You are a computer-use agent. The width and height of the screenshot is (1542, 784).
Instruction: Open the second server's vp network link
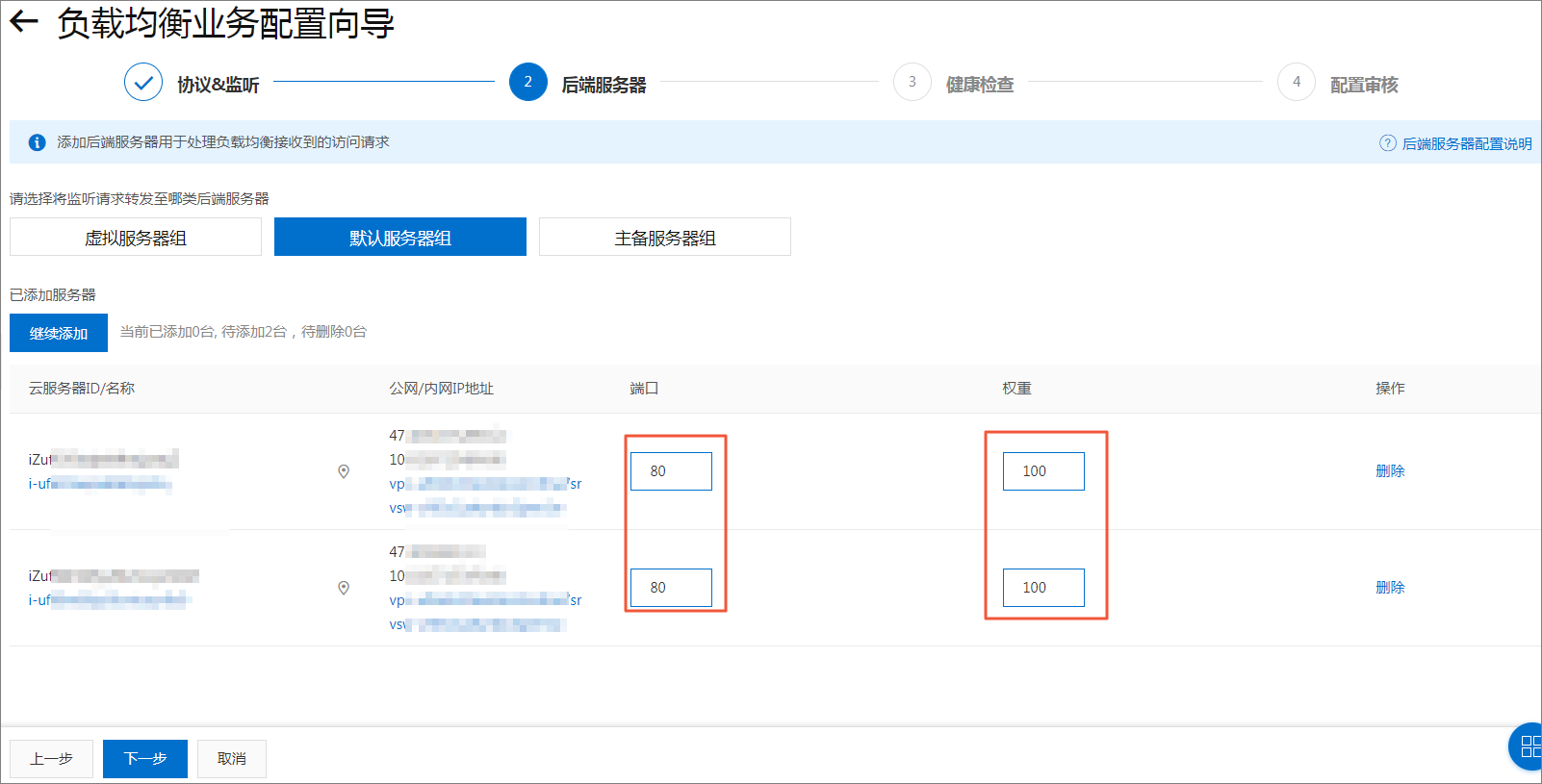click(x=485, y=600)
